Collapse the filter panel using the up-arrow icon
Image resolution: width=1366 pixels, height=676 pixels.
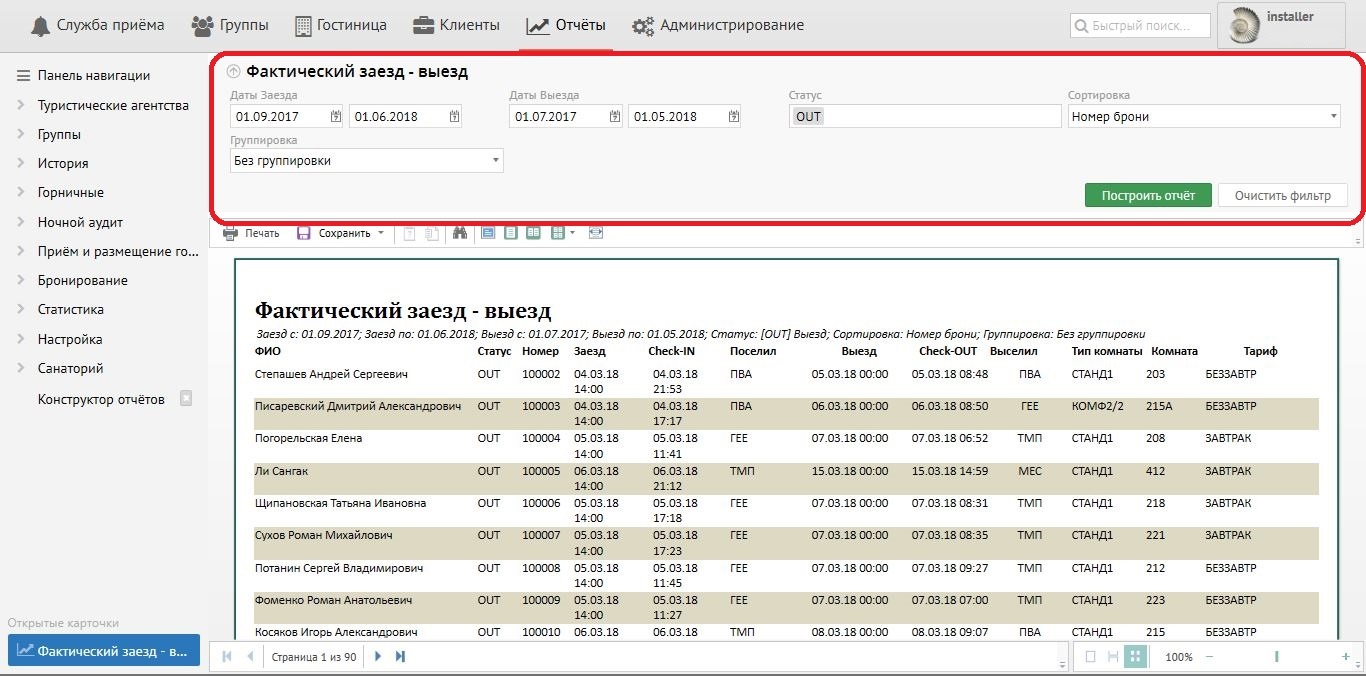point(233,72)
